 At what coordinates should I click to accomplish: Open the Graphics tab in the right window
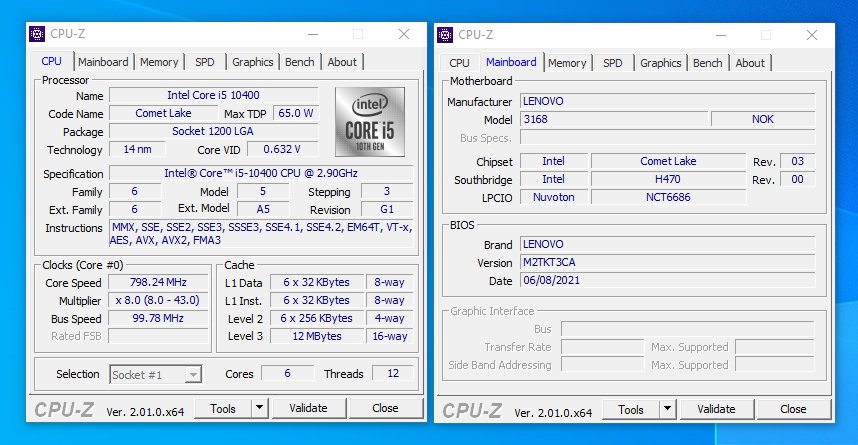click(x=660, y=63)
